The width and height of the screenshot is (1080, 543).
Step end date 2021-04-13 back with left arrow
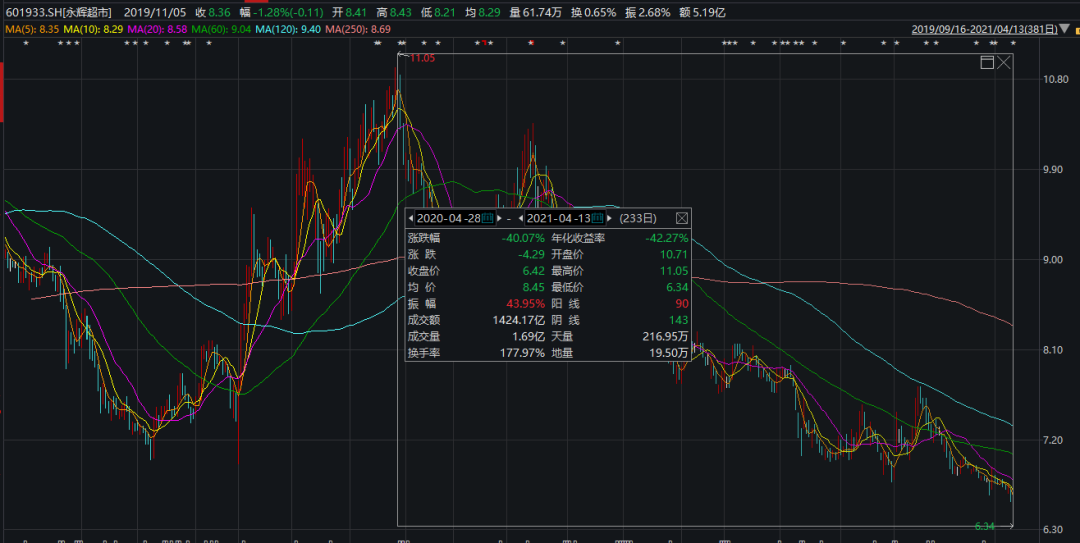(521, 218)
